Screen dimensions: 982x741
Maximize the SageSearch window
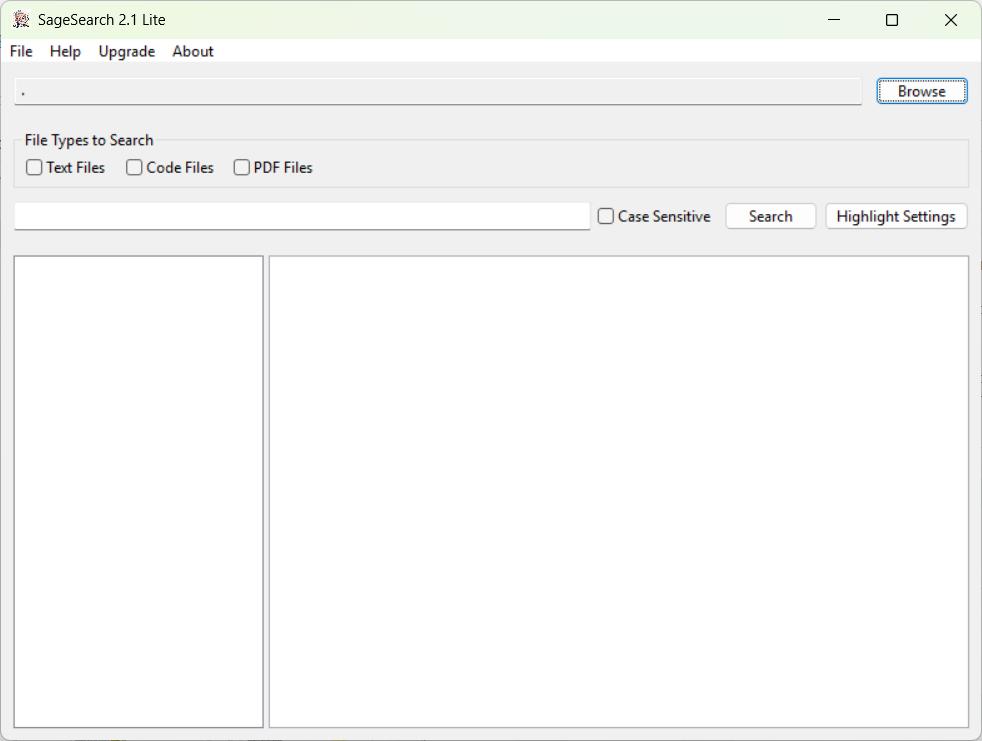(892, 19)
